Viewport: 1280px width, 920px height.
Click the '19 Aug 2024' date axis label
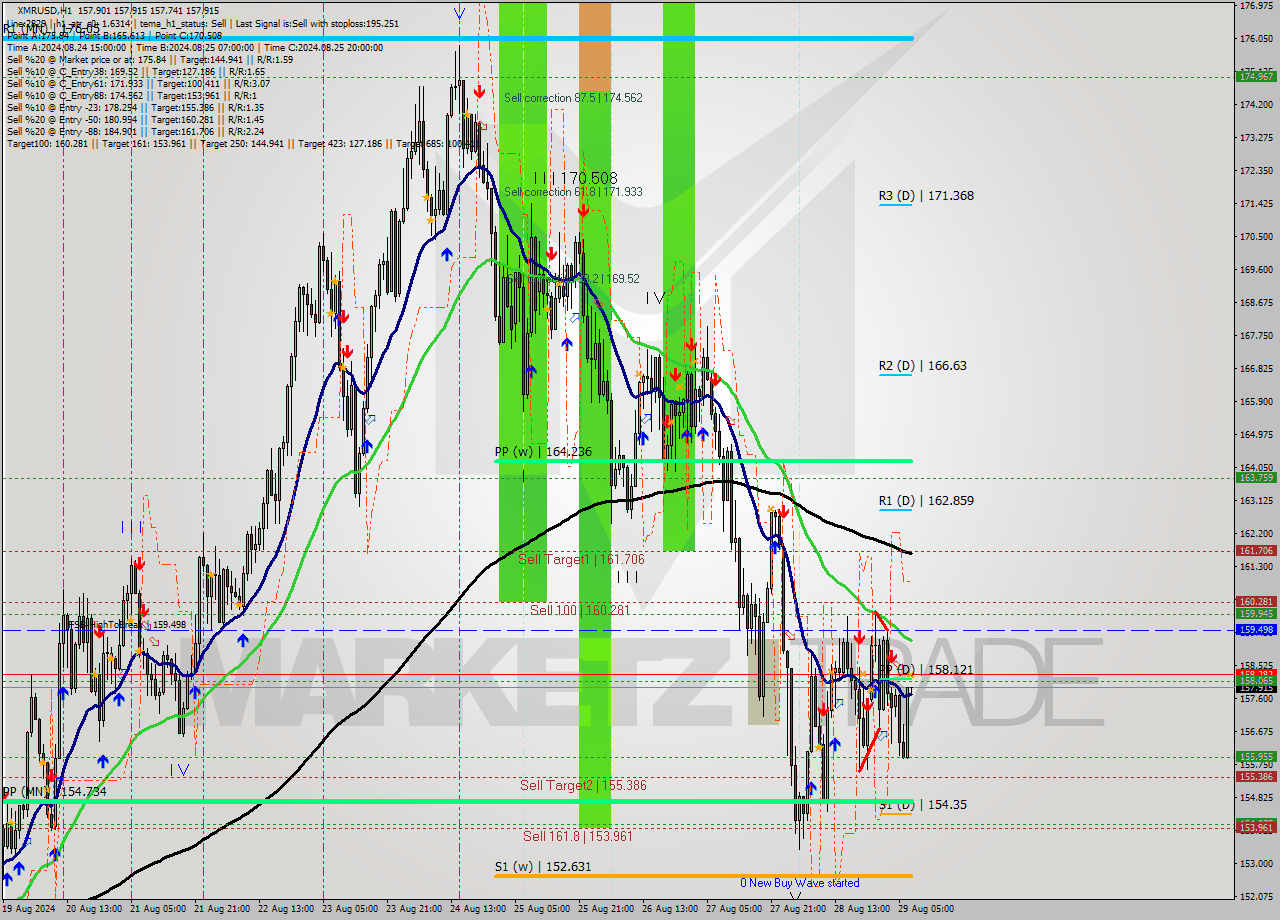pyautogui.click(x=29, y=909)
